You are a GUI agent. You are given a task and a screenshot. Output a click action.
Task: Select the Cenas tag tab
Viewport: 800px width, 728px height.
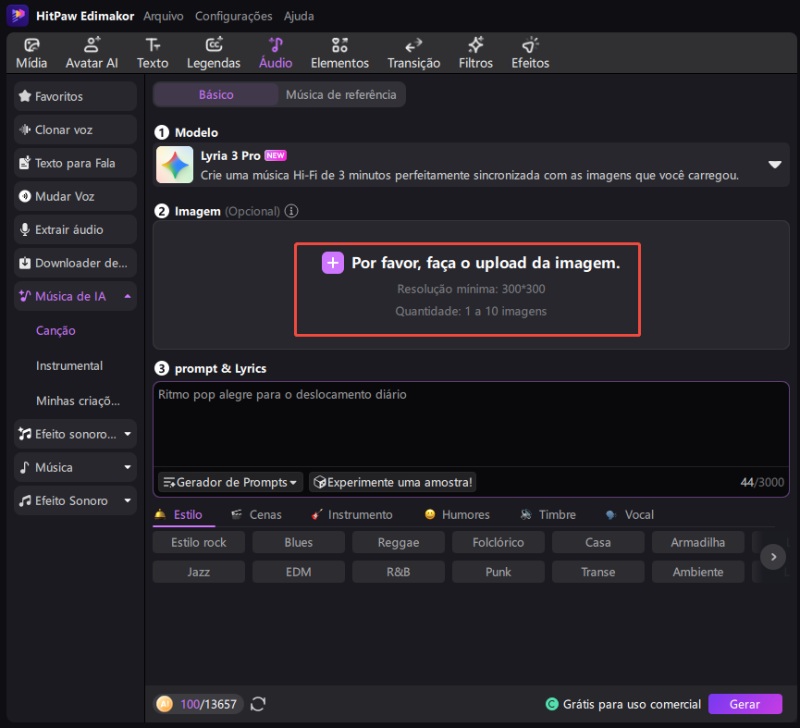tap(257, 515)
